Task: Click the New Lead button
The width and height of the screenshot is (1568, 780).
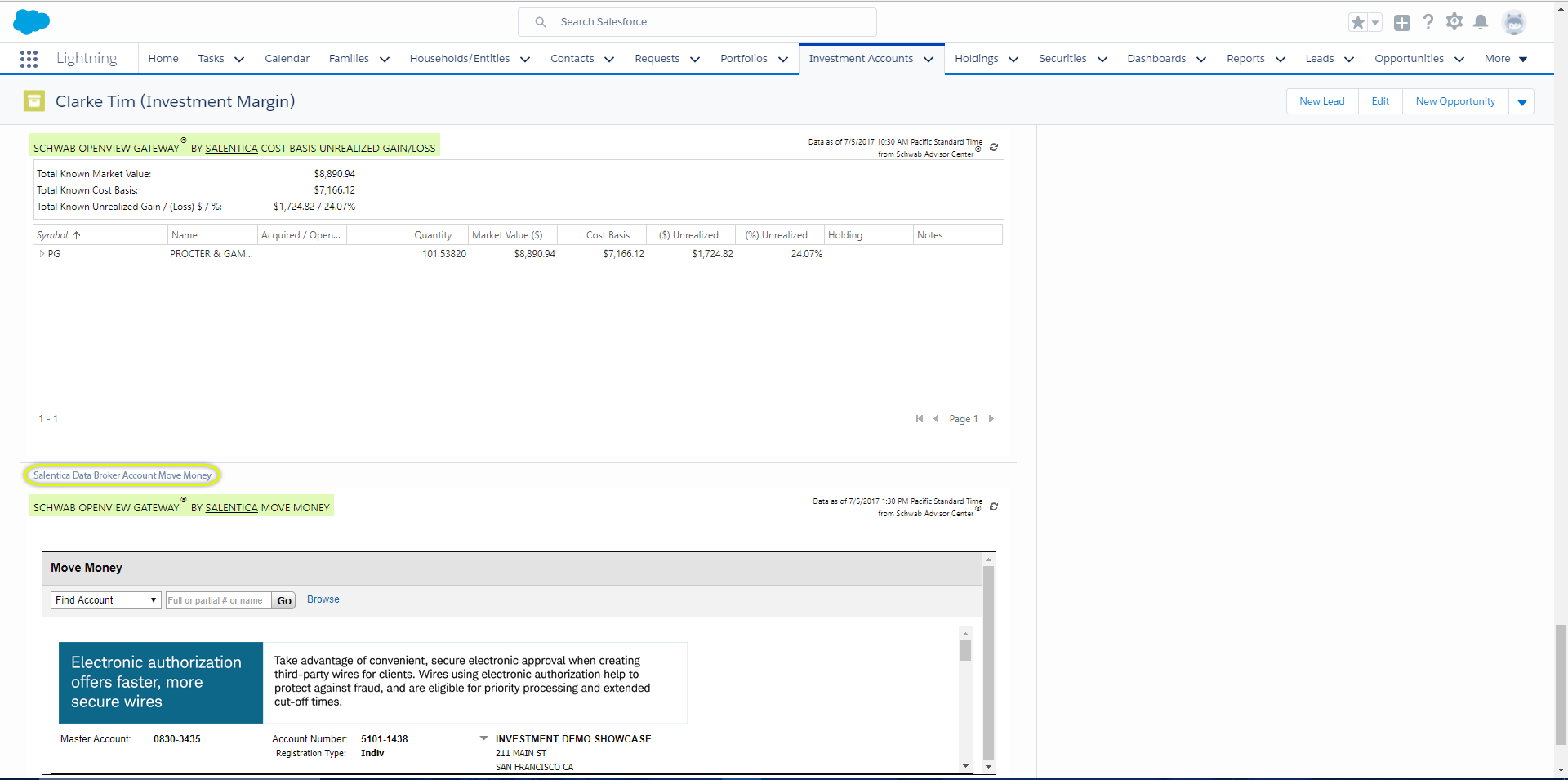Action: 1322,101
